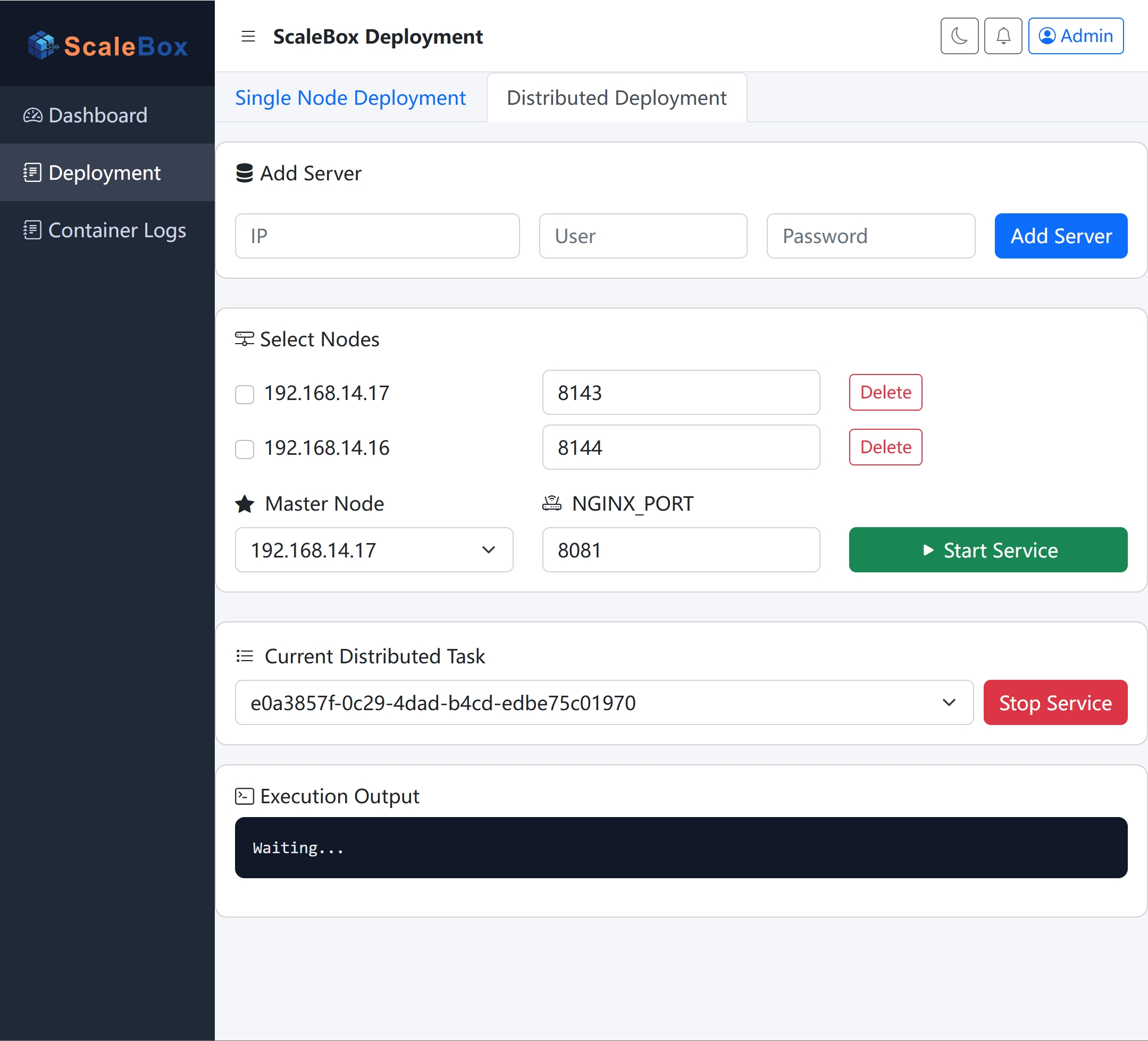Click the NGINX_PORT field showing 8081
The image size is (1148, 1041).
tap(681, 550)
